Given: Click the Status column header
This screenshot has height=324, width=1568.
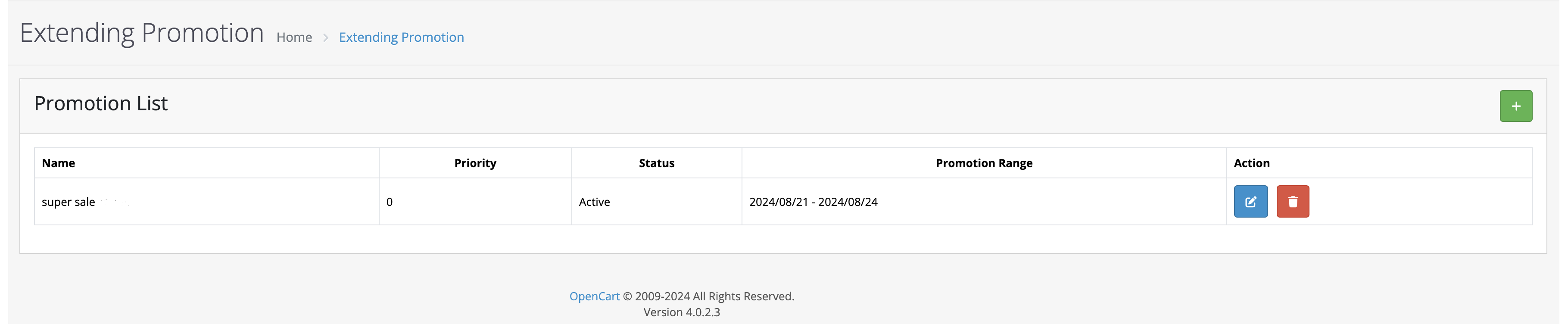Looking at the screenshot, I should pyautogui.click(x=656, y=163).
